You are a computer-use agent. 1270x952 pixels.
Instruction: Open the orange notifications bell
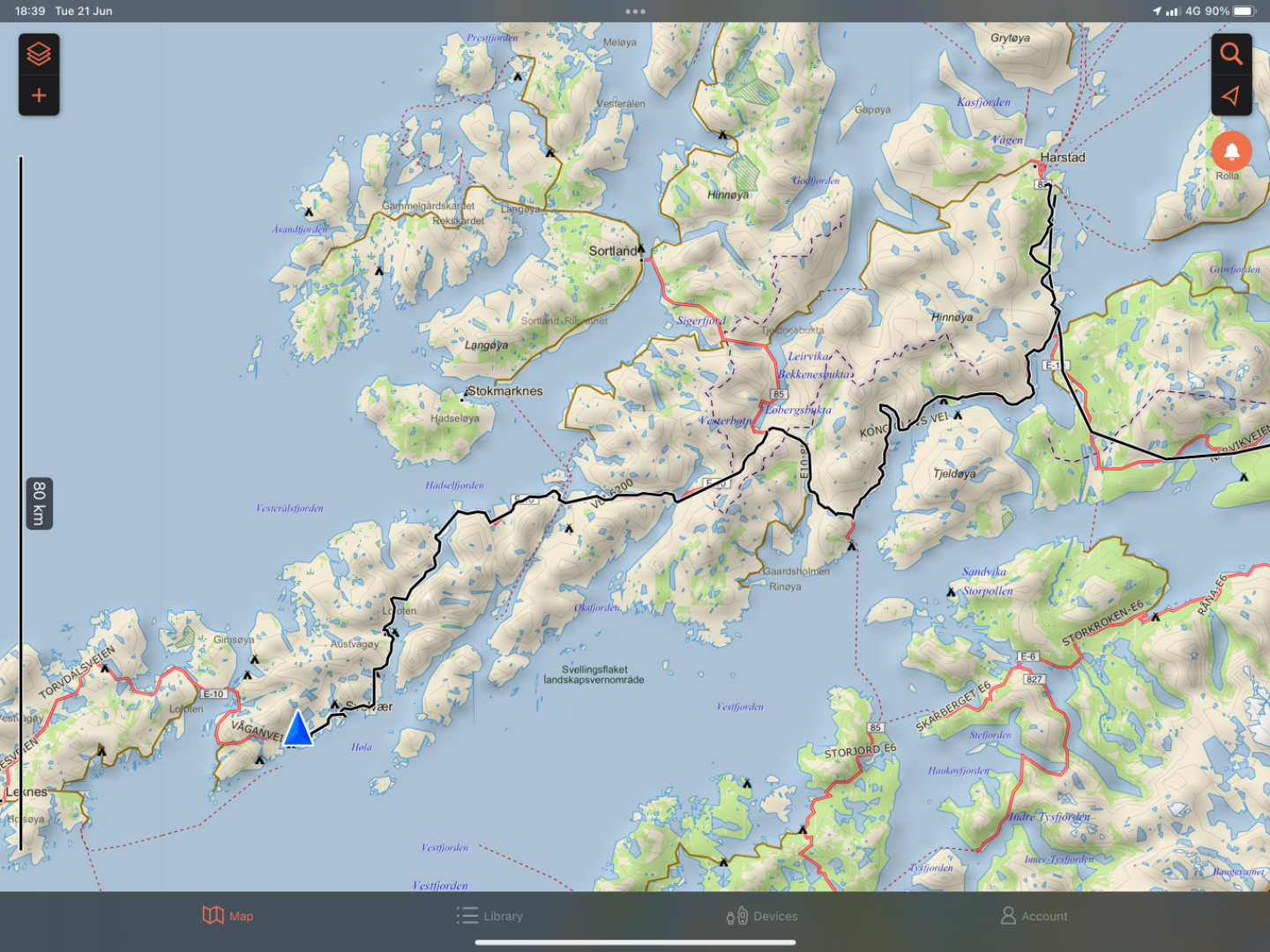click(x=1231, y=152)
